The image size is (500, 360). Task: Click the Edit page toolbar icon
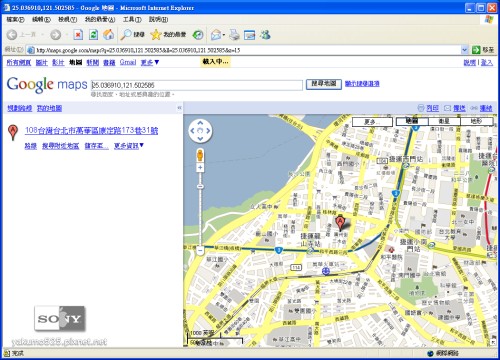(x=249, y=35)
